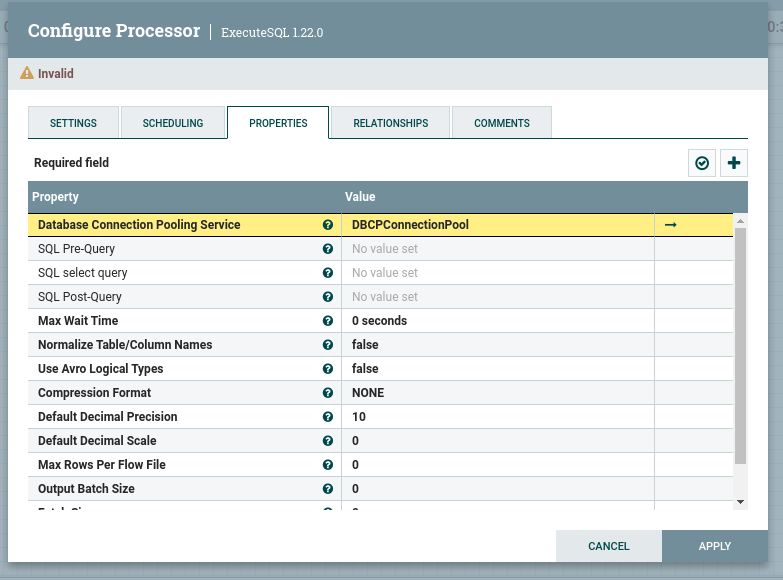Open the Relationships tab
Image resolution: width=783 pixels, height=580 pixels.
point(390,123)
